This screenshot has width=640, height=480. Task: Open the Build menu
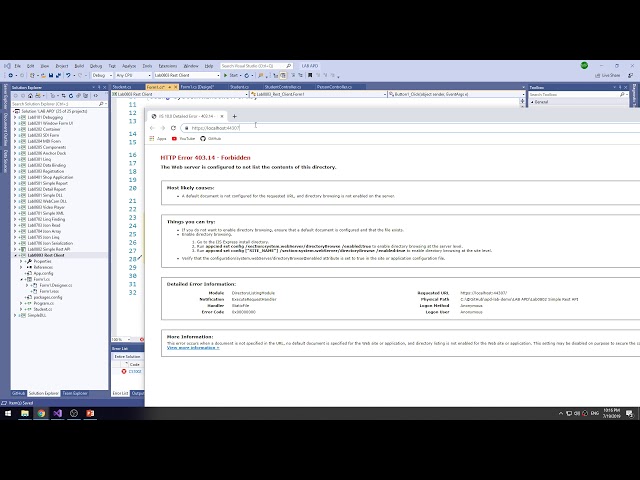pos(79,66)
